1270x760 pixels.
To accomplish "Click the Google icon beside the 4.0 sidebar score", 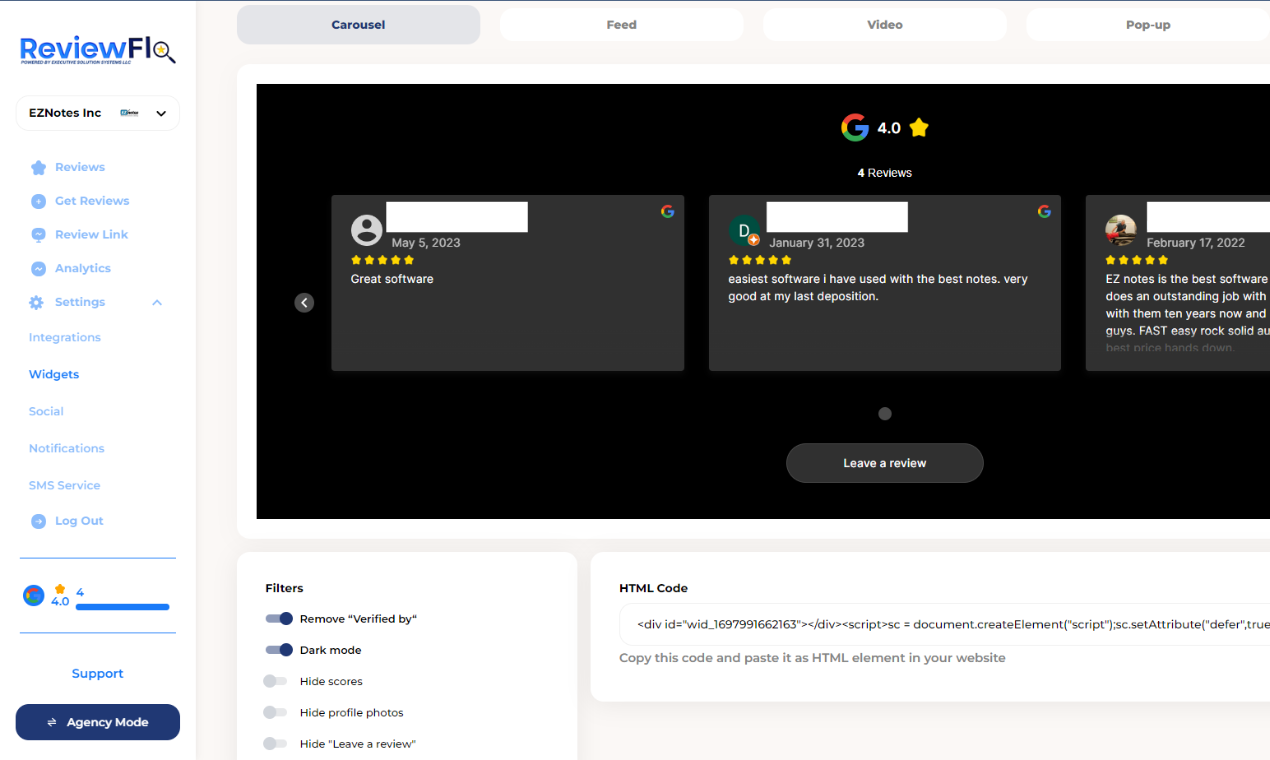I will tap(34, 595).
